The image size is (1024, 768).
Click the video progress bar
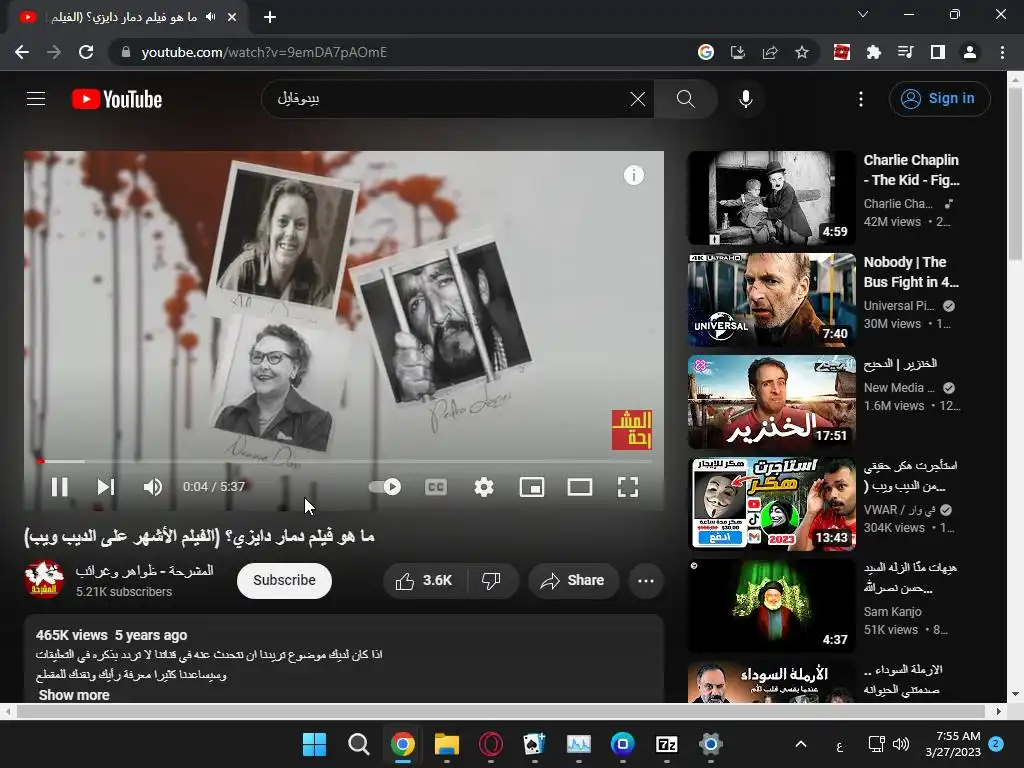pos(344,461)
